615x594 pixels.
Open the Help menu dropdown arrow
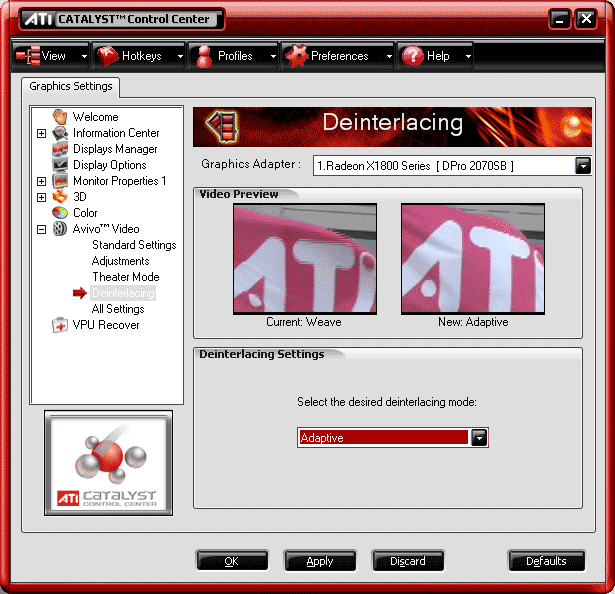[x=468, y=56]
